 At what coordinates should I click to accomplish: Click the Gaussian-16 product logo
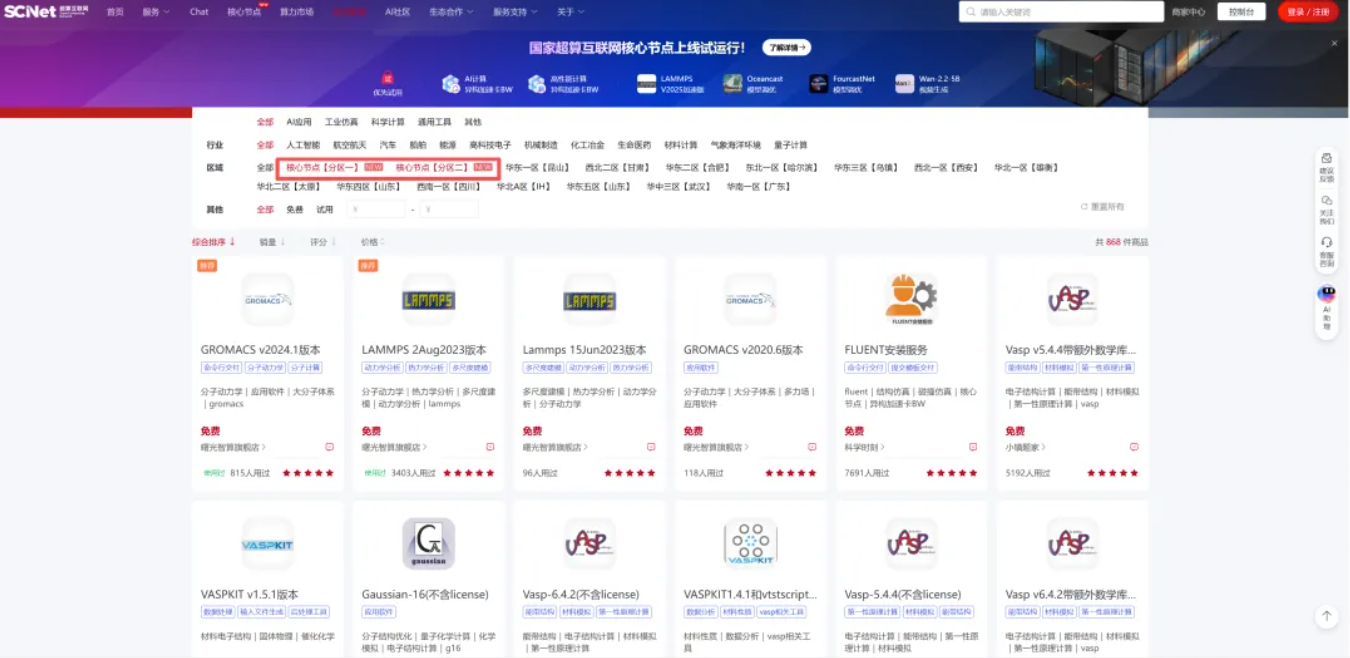point(428,543)
